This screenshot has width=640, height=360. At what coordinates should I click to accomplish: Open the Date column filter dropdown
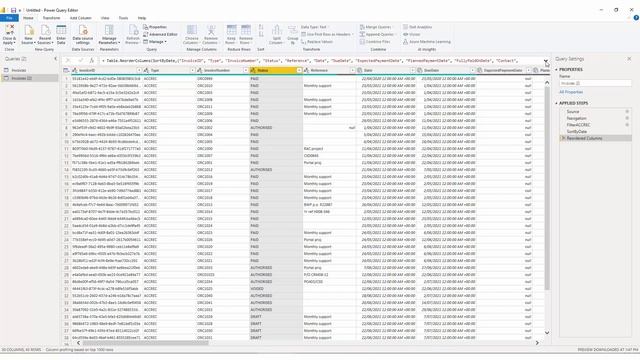(412, 70)
